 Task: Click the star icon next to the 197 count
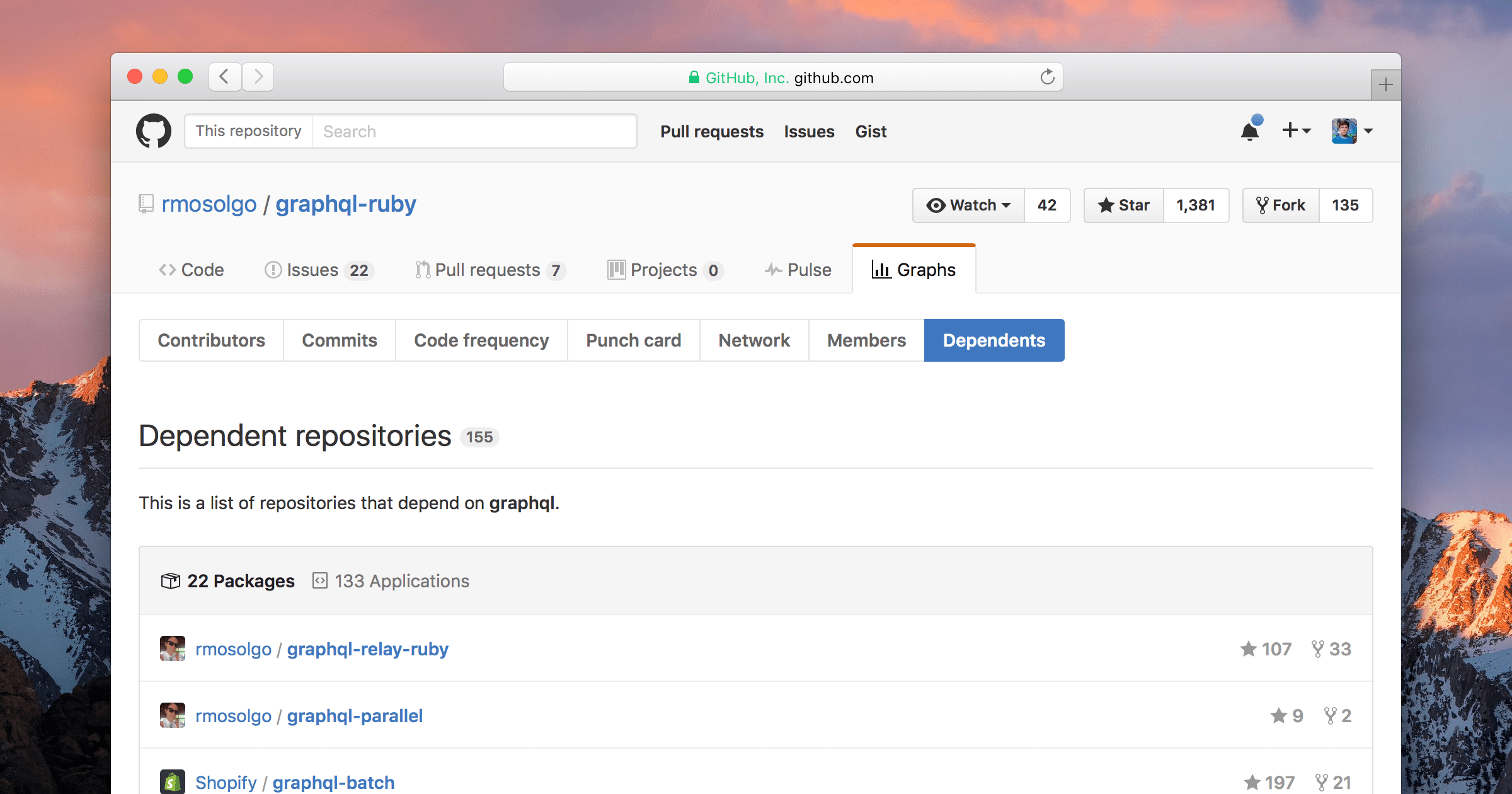click(x=1254, y=781)
